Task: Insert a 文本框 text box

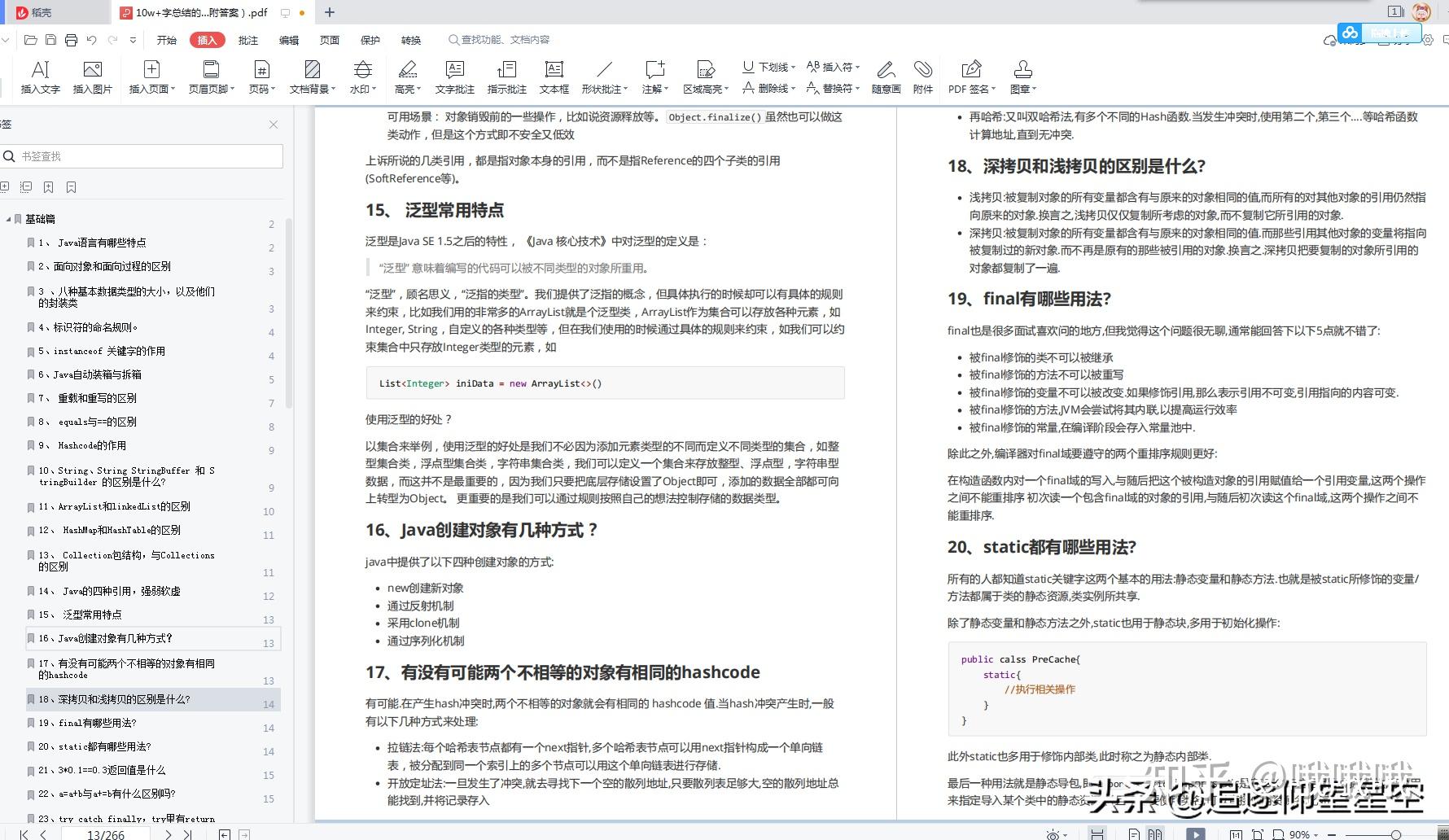Action: [554, 76]
